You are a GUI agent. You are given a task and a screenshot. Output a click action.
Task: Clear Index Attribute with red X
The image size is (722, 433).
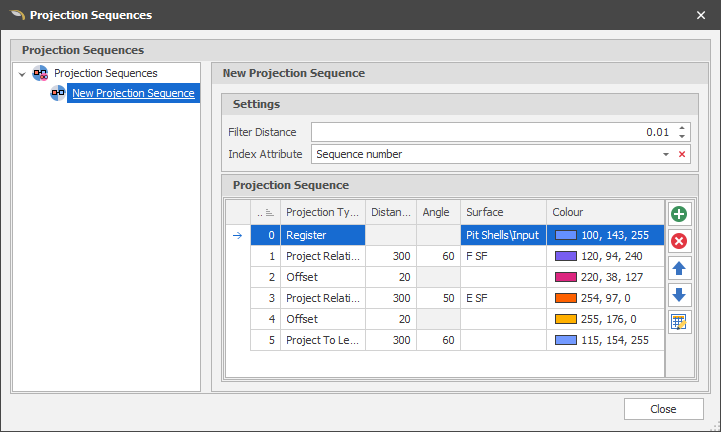click(682, 154)
